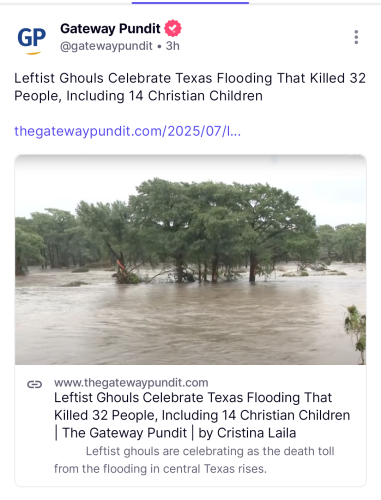Open the flooded trees preview image
Viewport: 381px width, 500px height.
190,260
